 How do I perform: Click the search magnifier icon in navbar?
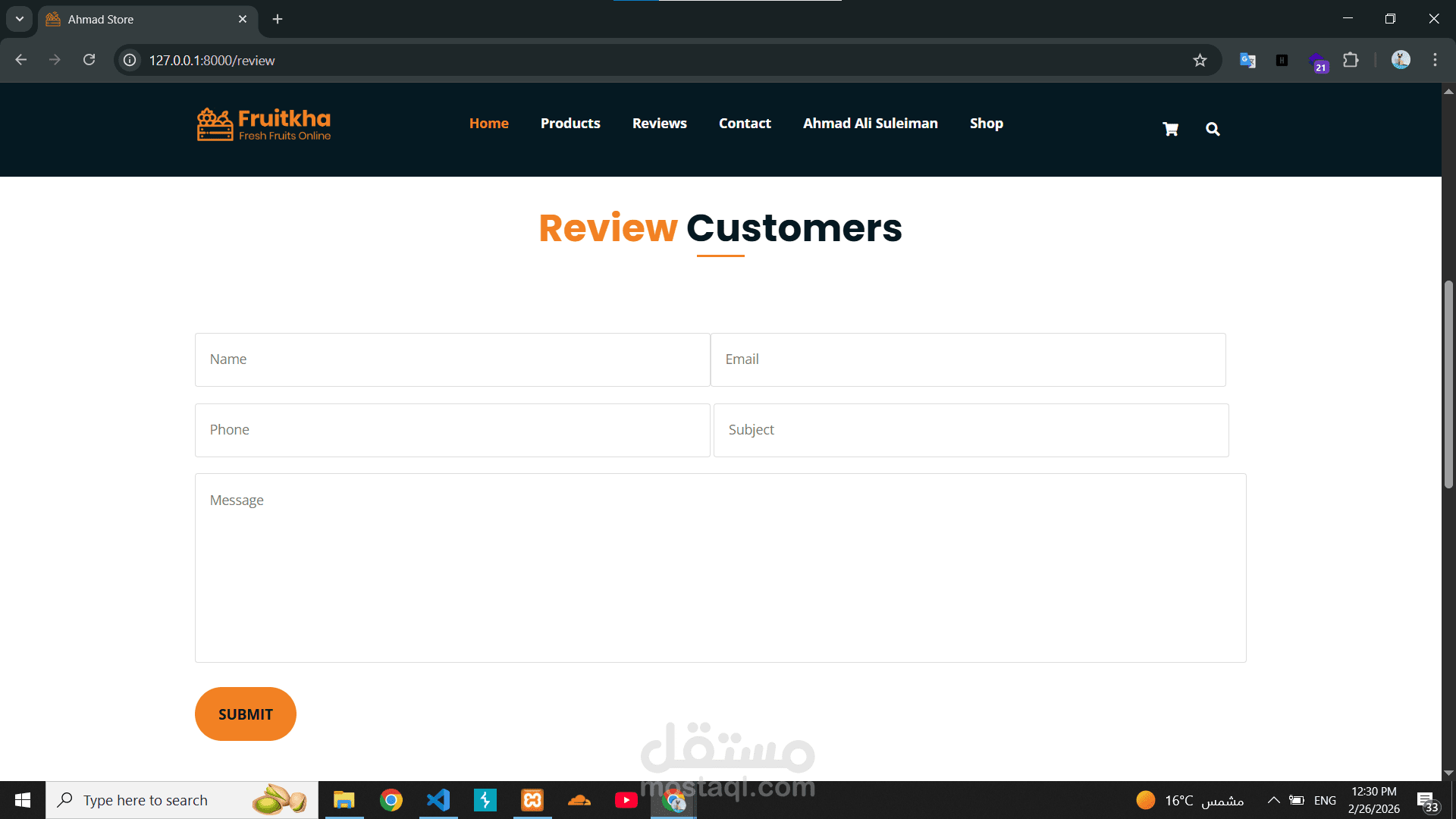point(1213,129)
